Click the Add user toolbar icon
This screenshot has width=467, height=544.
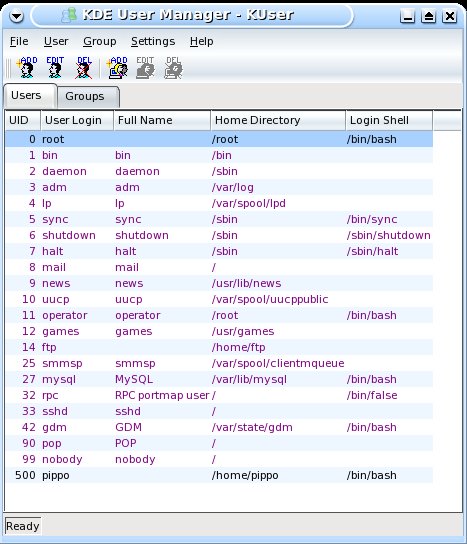coord(27,67)
